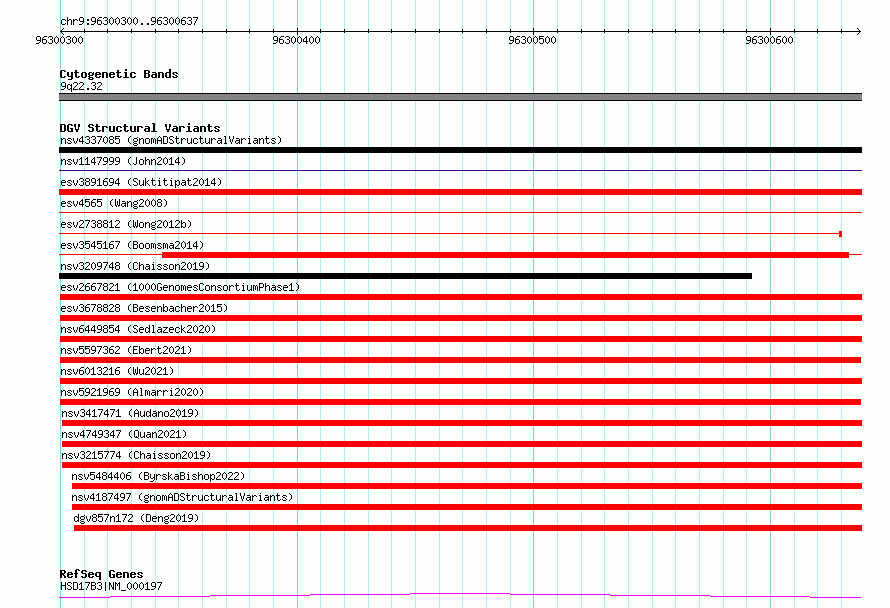
Task: Click nsv6013216 (Wu2021) label
Action: 117,371
